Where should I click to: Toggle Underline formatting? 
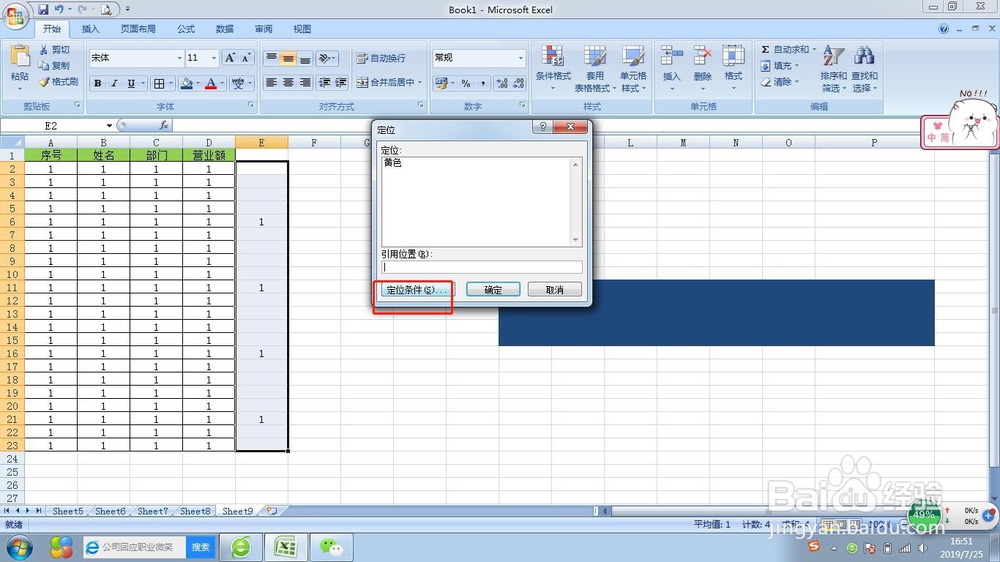click(131, 83)
